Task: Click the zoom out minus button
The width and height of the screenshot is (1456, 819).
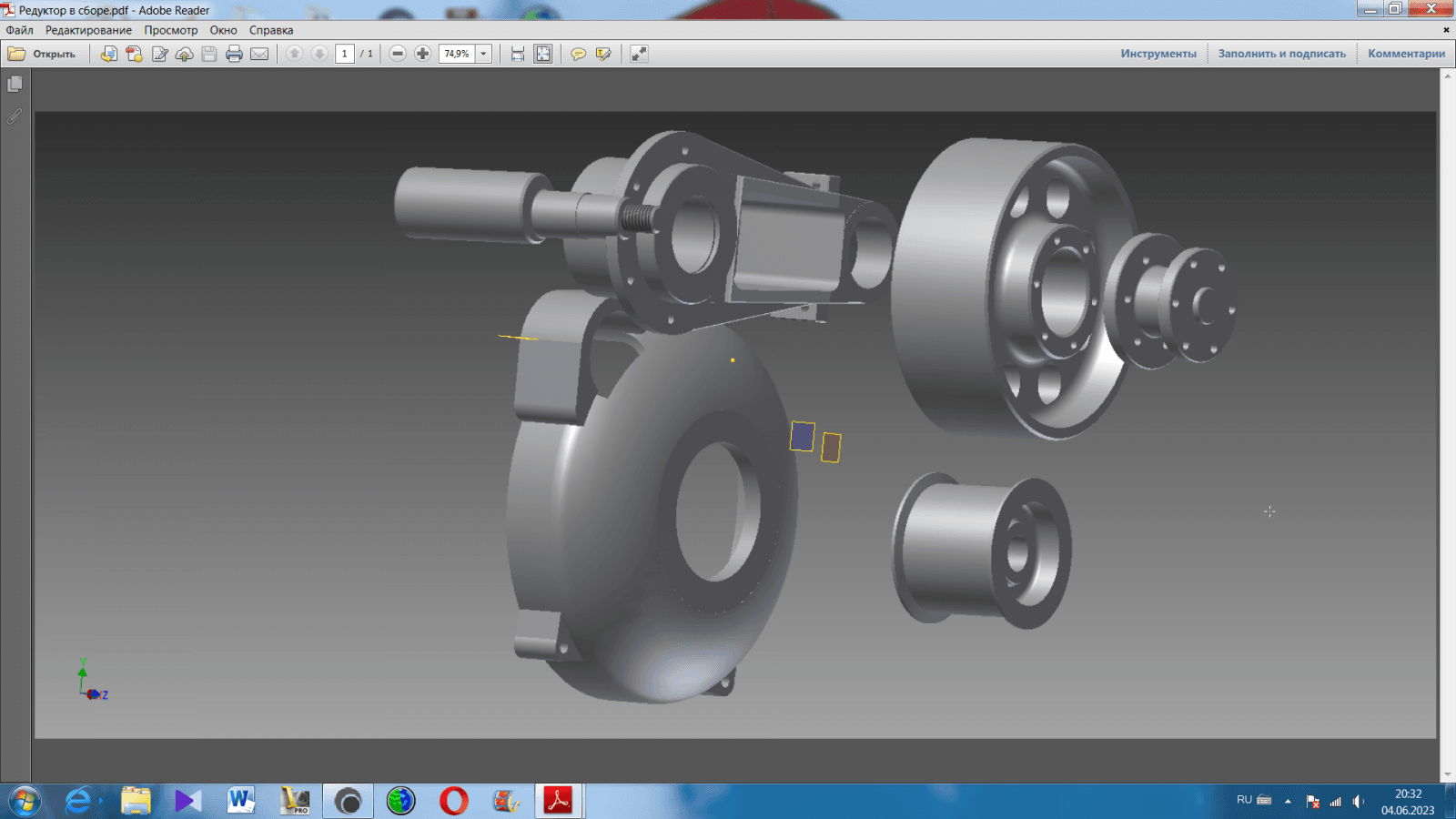Action: tap(398, 54)
